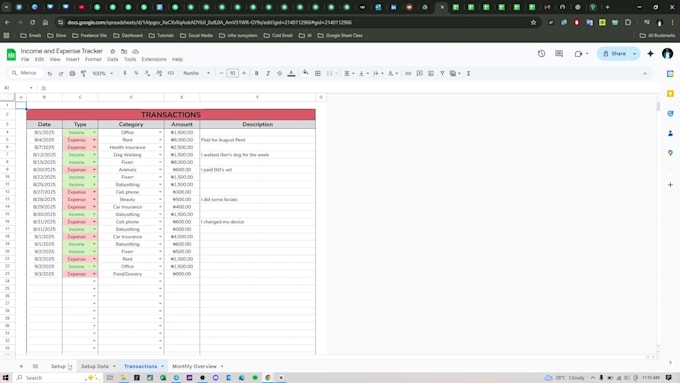The height and width of the screenshot is (383, 680).
Task: Open the 123 more formats dropdown
Action: click(x=171, y=73)
